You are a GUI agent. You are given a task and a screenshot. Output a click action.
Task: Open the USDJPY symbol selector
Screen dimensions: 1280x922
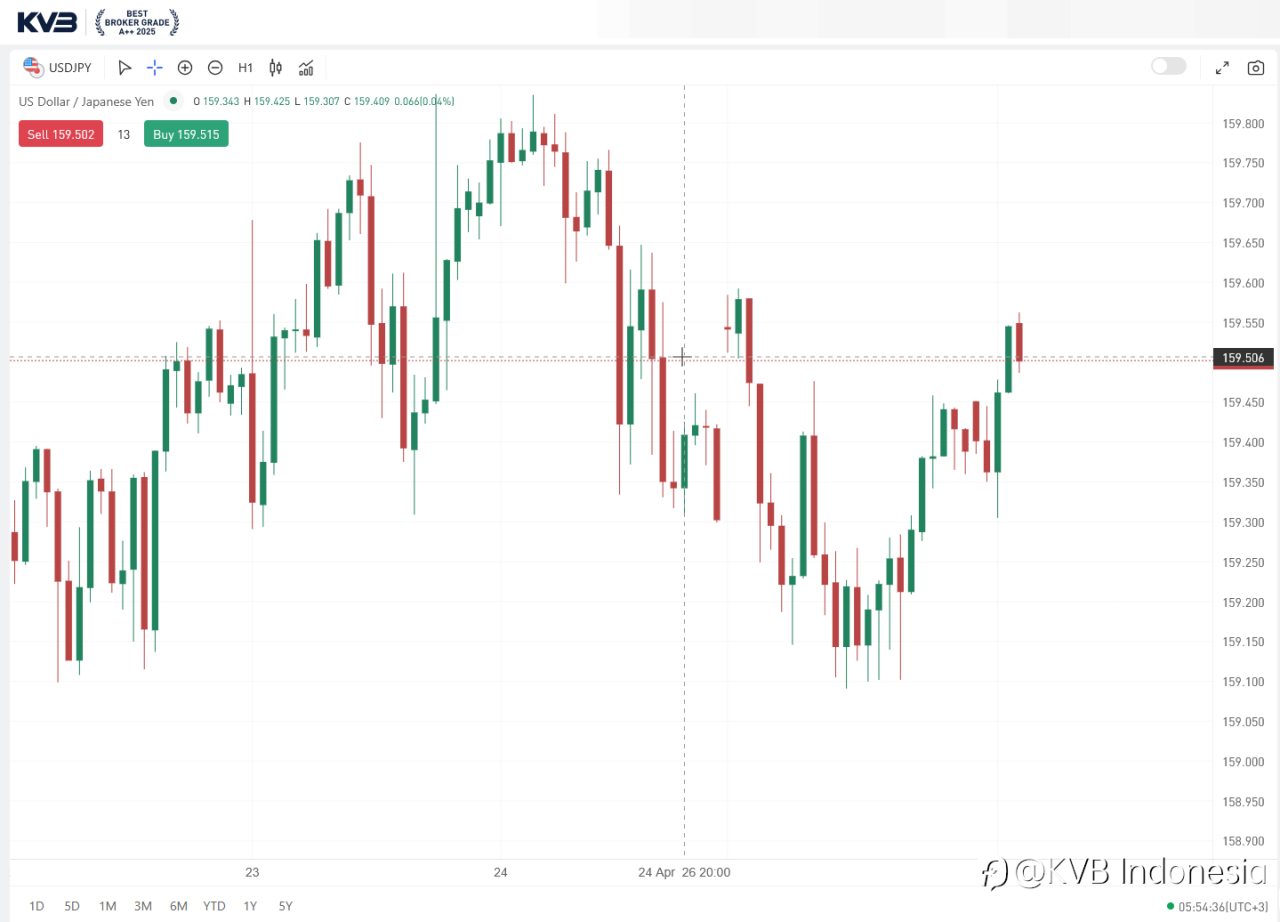tap(58, 68)
